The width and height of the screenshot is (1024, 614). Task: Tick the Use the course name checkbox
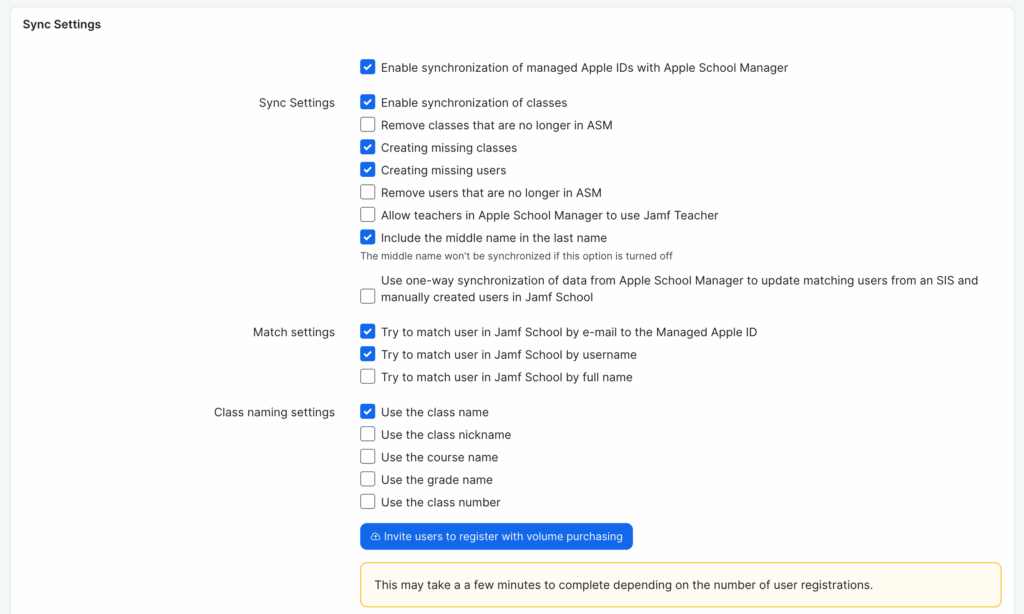368,457
